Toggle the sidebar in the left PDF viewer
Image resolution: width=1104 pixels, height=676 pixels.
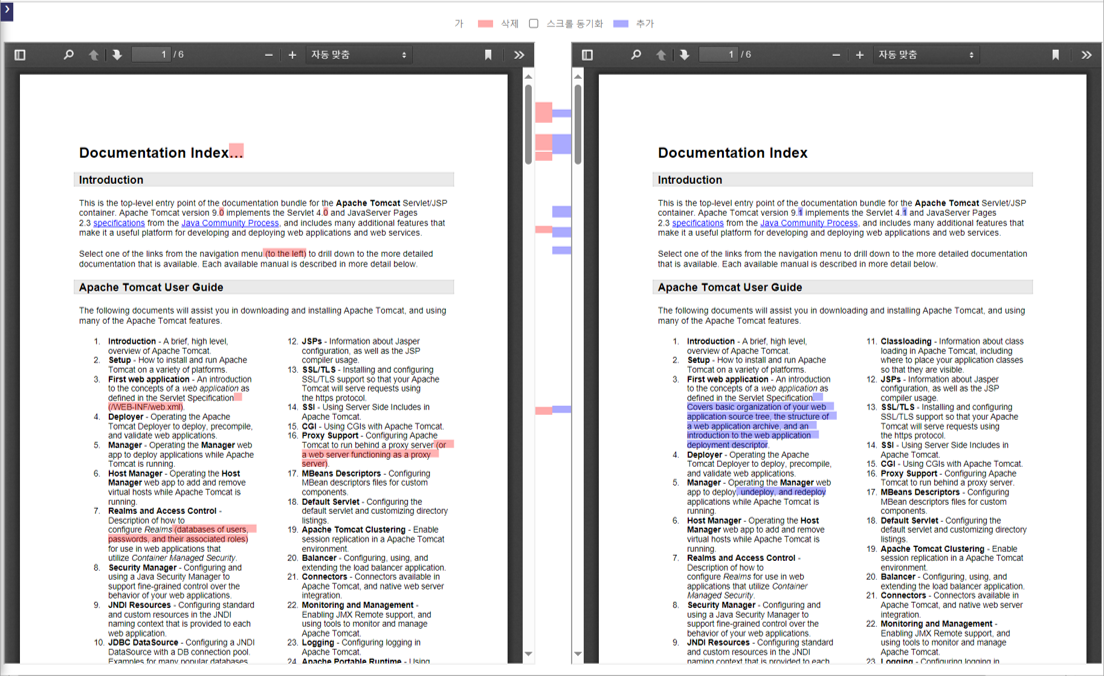click(x=20, y=55)
